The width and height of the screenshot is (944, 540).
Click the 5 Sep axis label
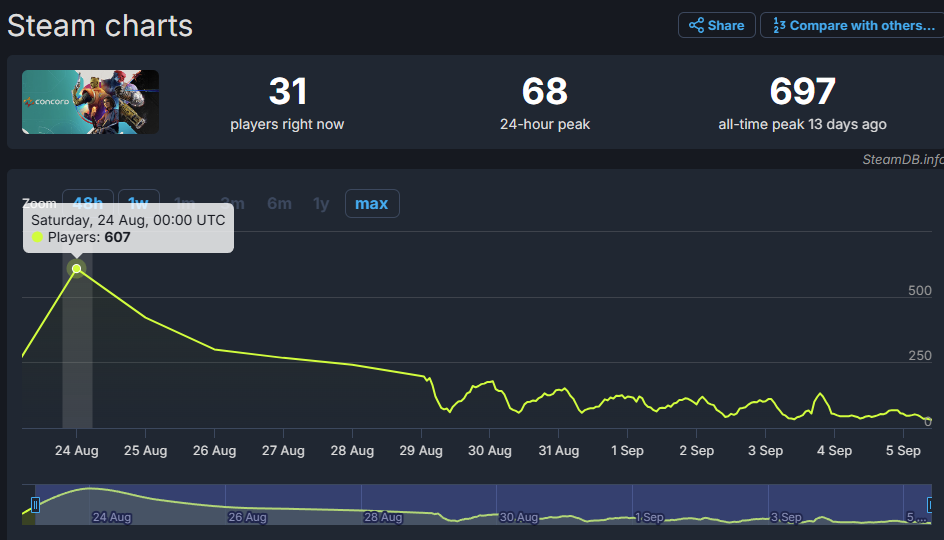[x=903, y=450]
